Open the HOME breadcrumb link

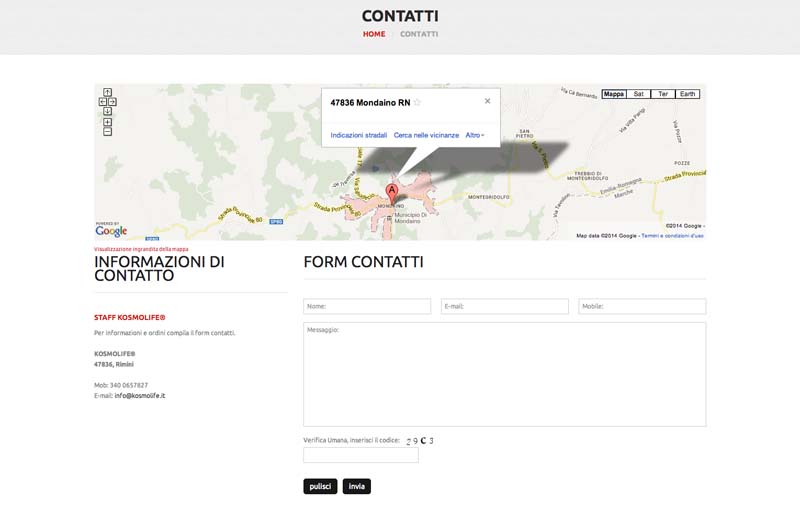pos(374,34)
